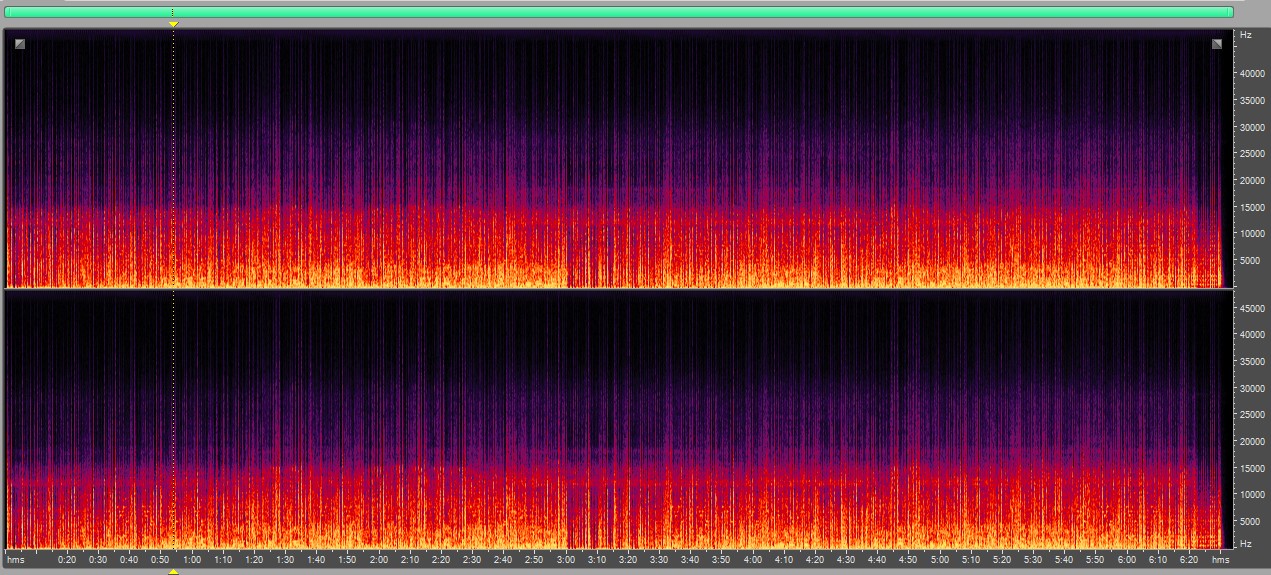Click the green zoom navigation bar

pyautogui.click(x=618, y=12)
